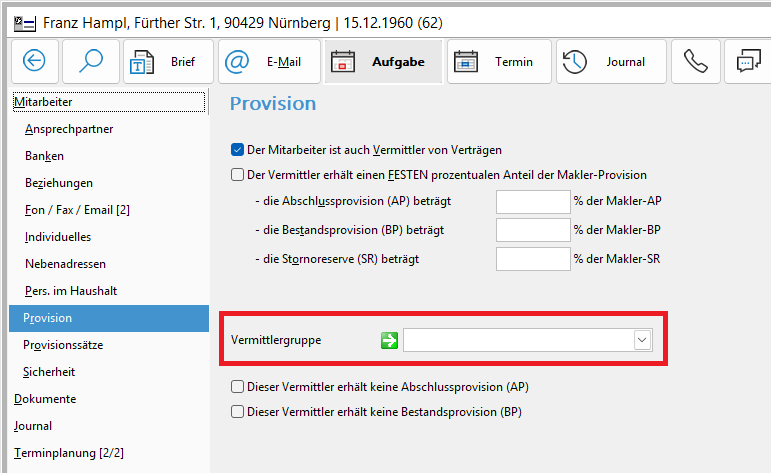Click the Abschlussprovision (AP) percentage field
This screenshot has width=771, height=473.
532,201
